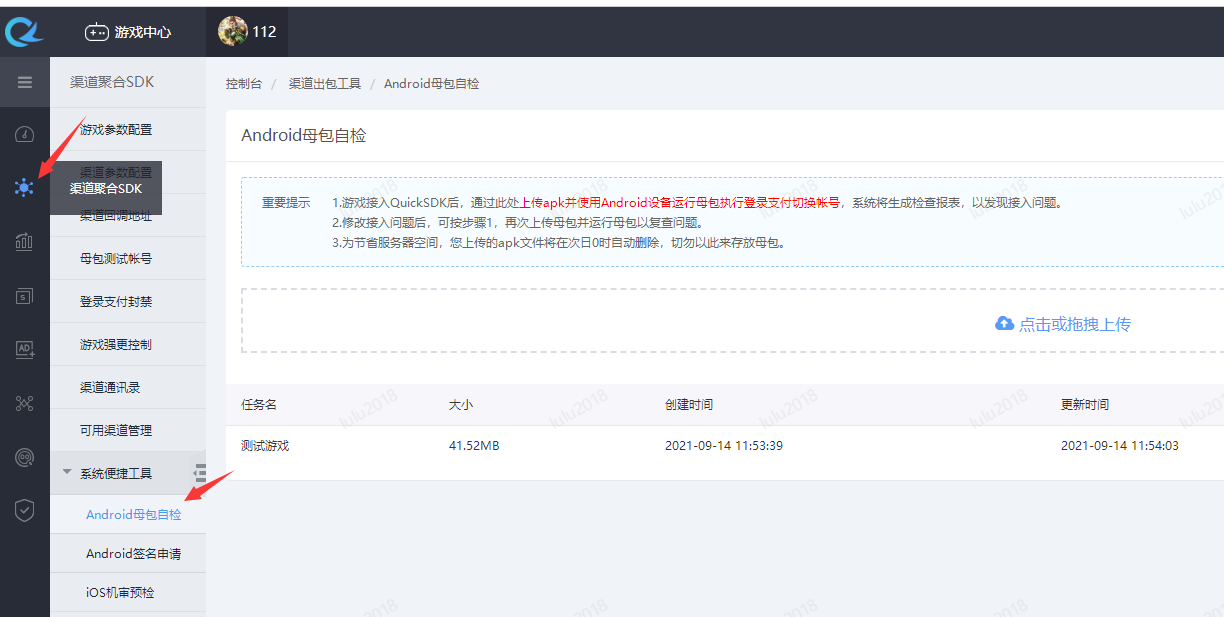Open 游戏参数配置 in the side menu

(x=116, y=130)
